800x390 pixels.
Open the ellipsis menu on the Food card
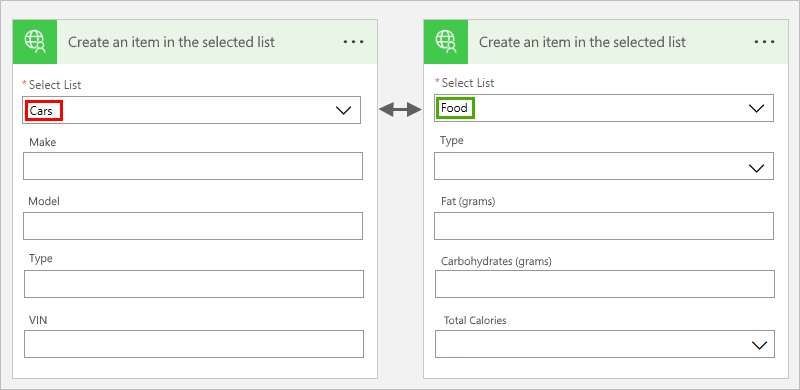coord(764,42)
